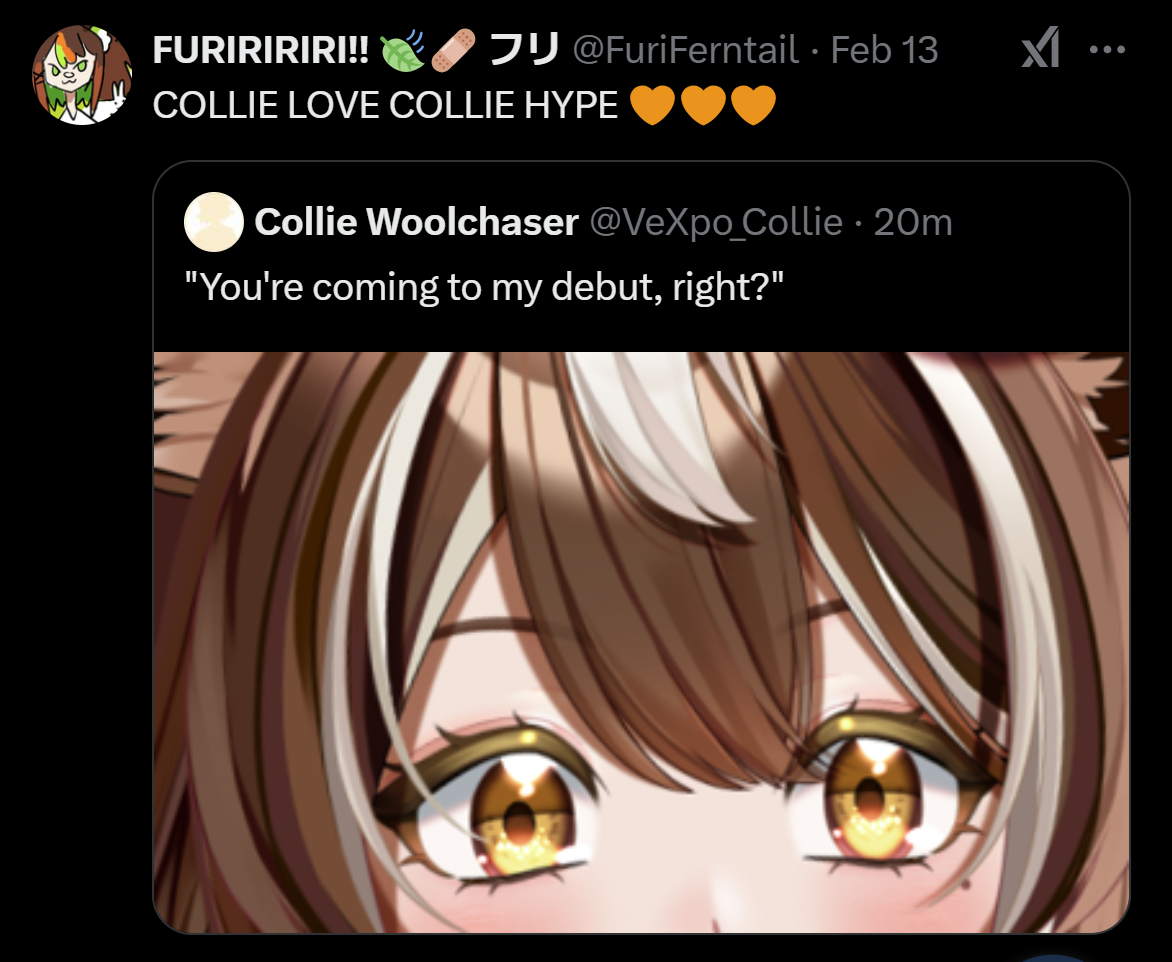Open the Feb 13 timestamp link
Screen dimensions: 1172x962
click(x=884, y=51)
